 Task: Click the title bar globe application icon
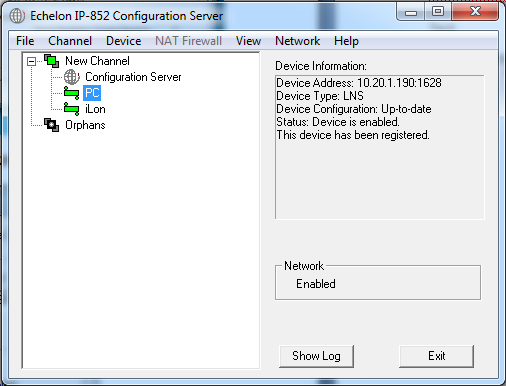tap(17, 16)
